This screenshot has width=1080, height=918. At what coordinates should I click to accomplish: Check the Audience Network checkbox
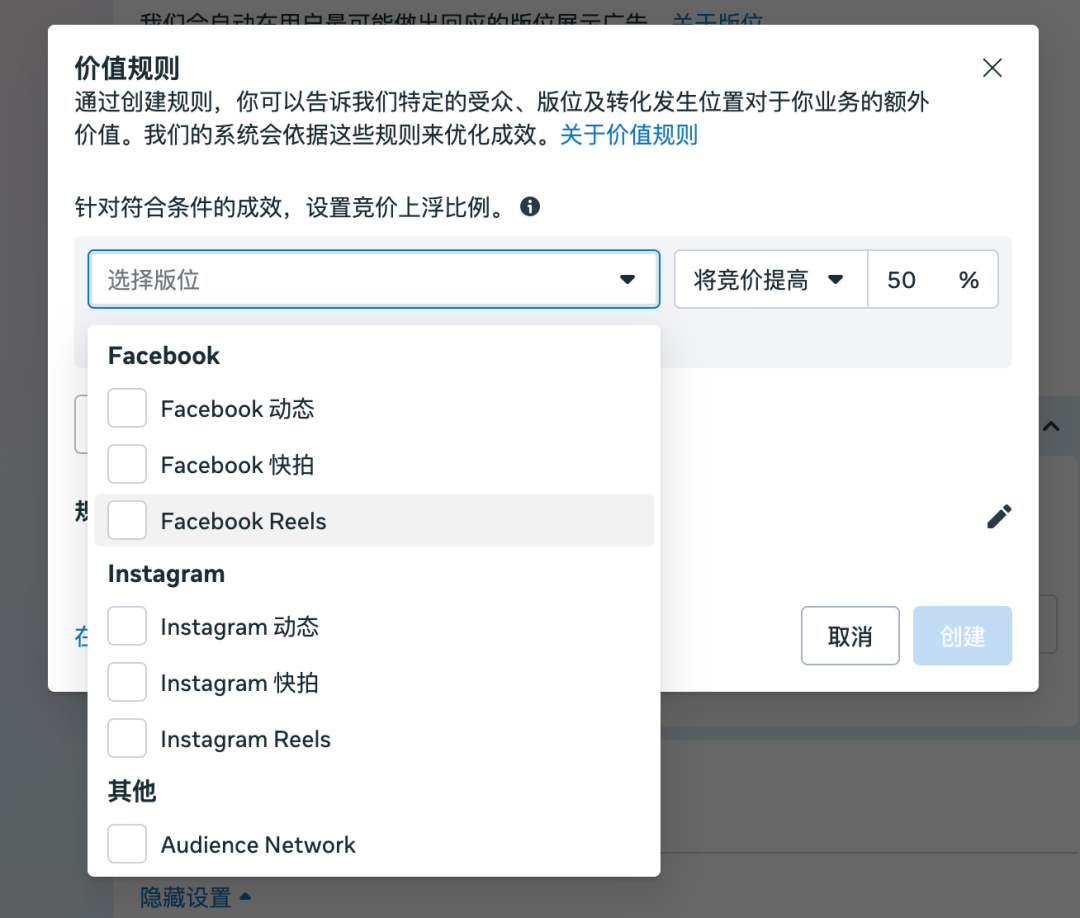pos(127,844)
